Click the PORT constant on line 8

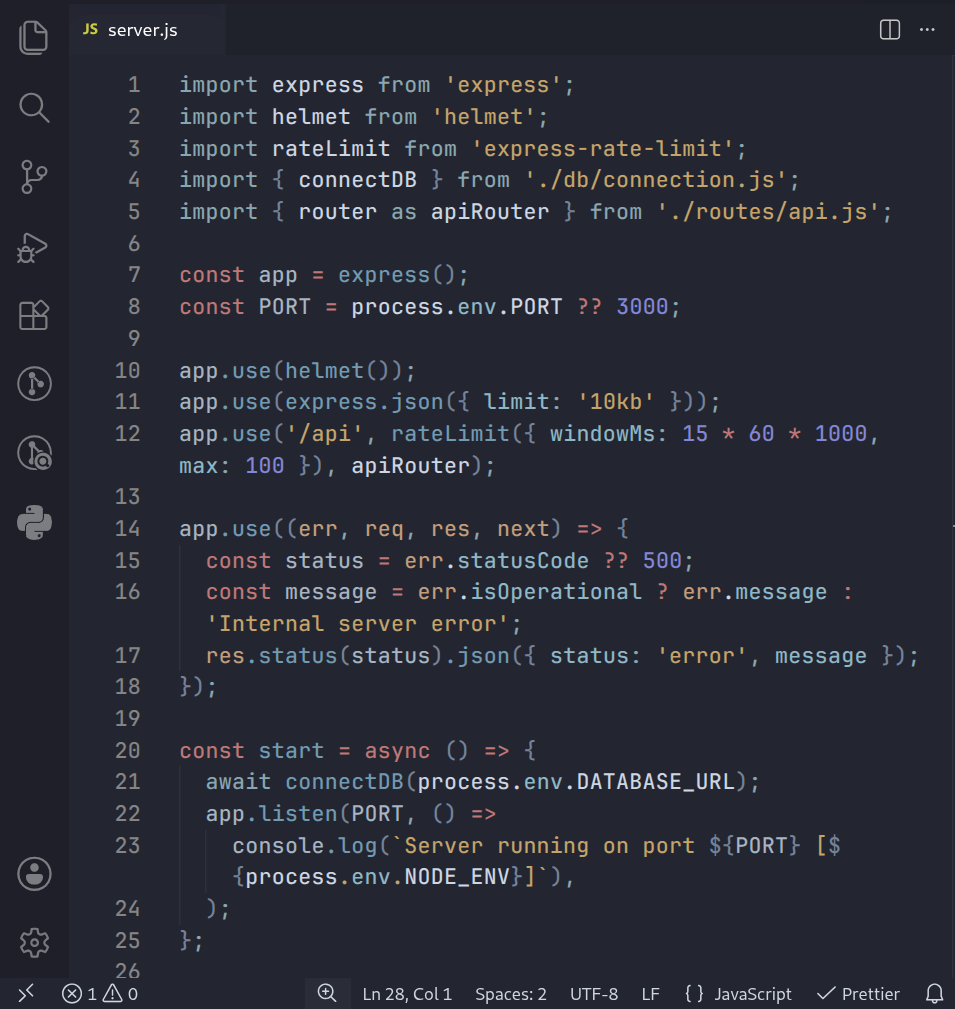(x=284, y=307)
